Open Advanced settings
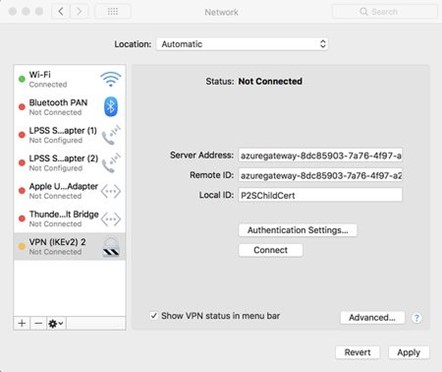Viewport: 442px width, 372px height. [x=372, y=317]
